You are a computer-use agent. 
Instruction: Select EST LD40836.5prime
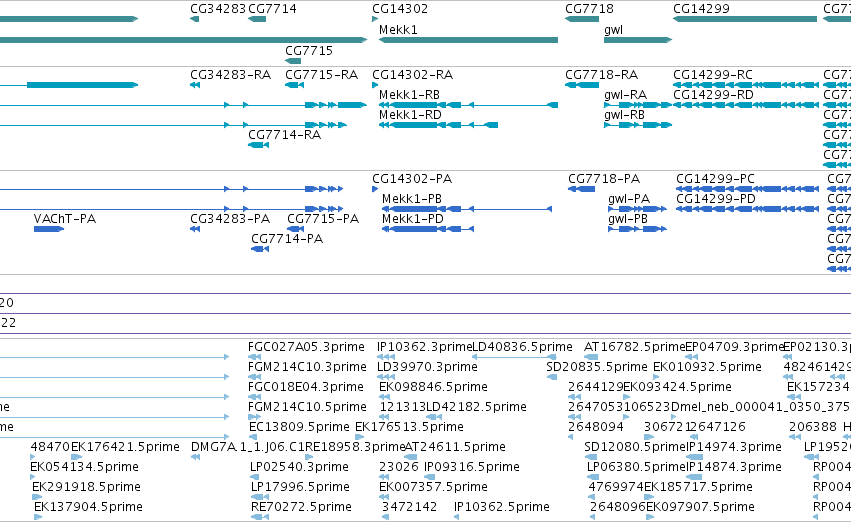(x=522, y=347)
